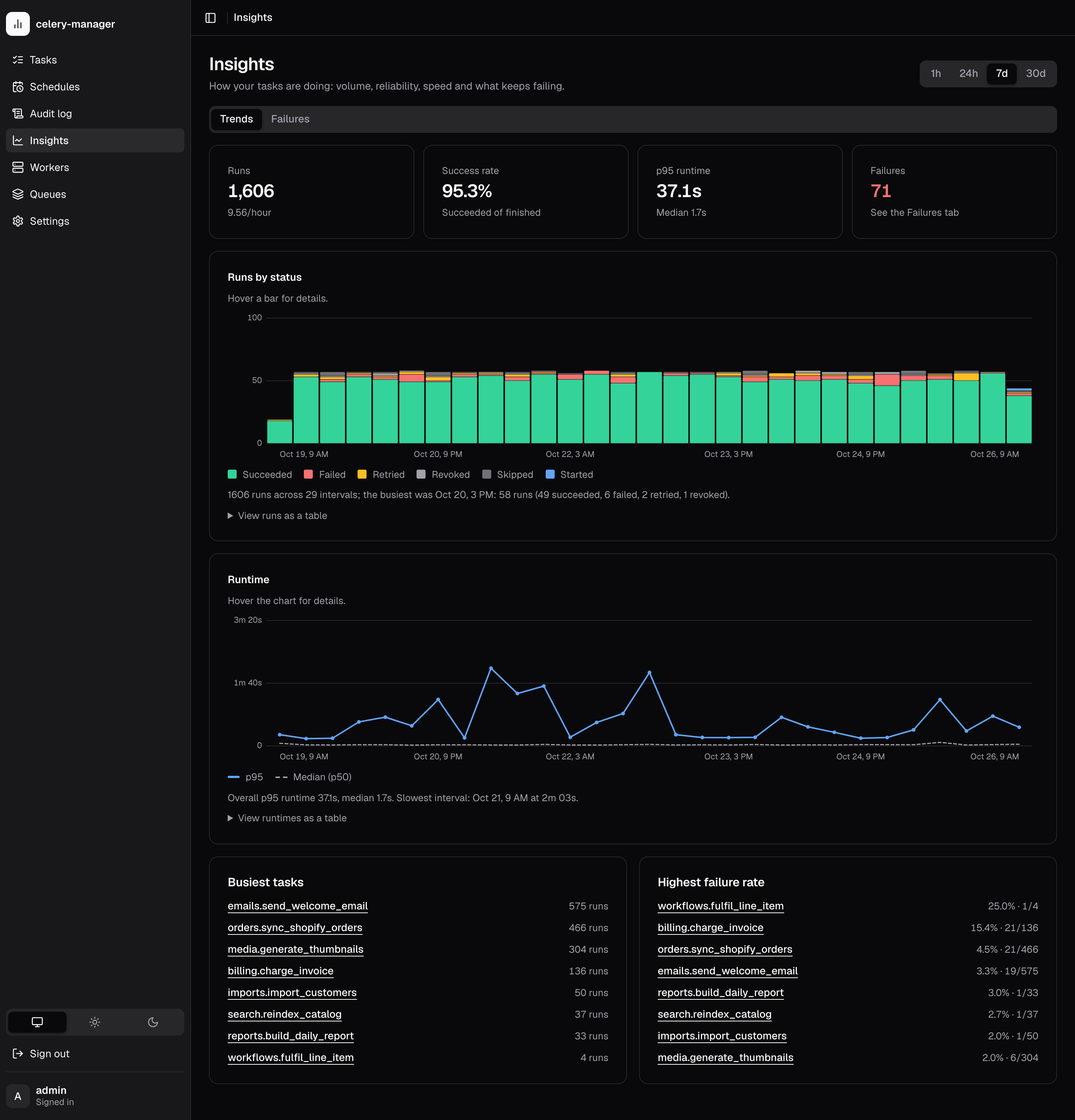Go to Settings in sidebar

(95, 221)
